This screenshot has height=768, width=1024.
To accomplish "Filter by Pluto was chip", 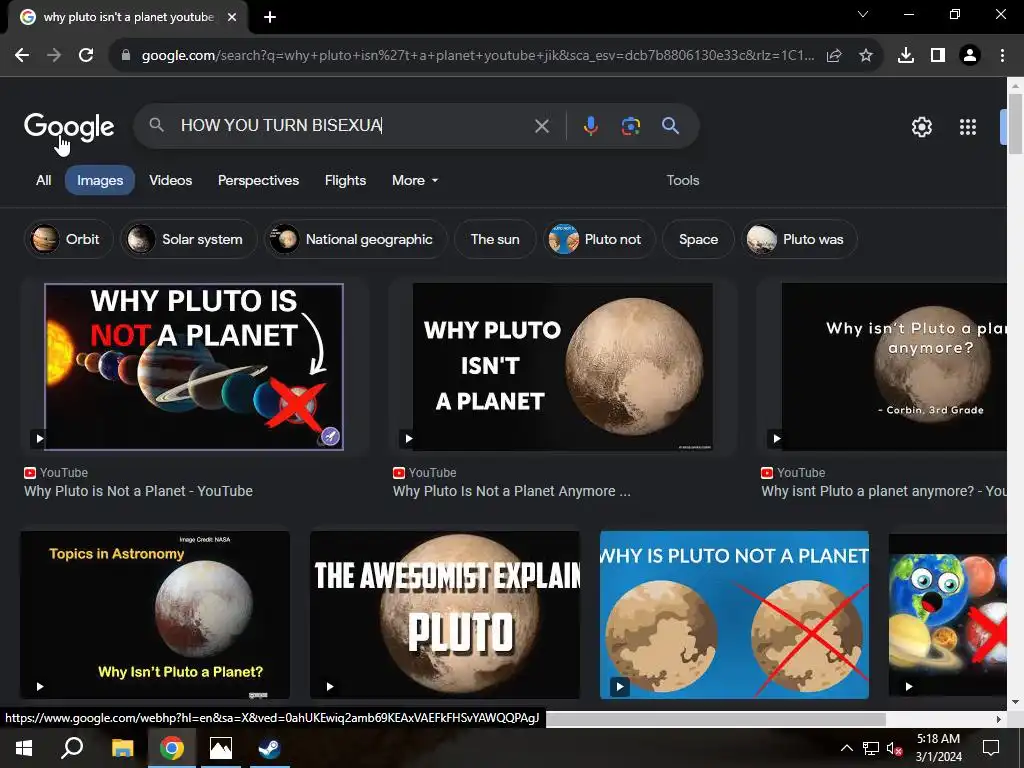I will (799, 239).
